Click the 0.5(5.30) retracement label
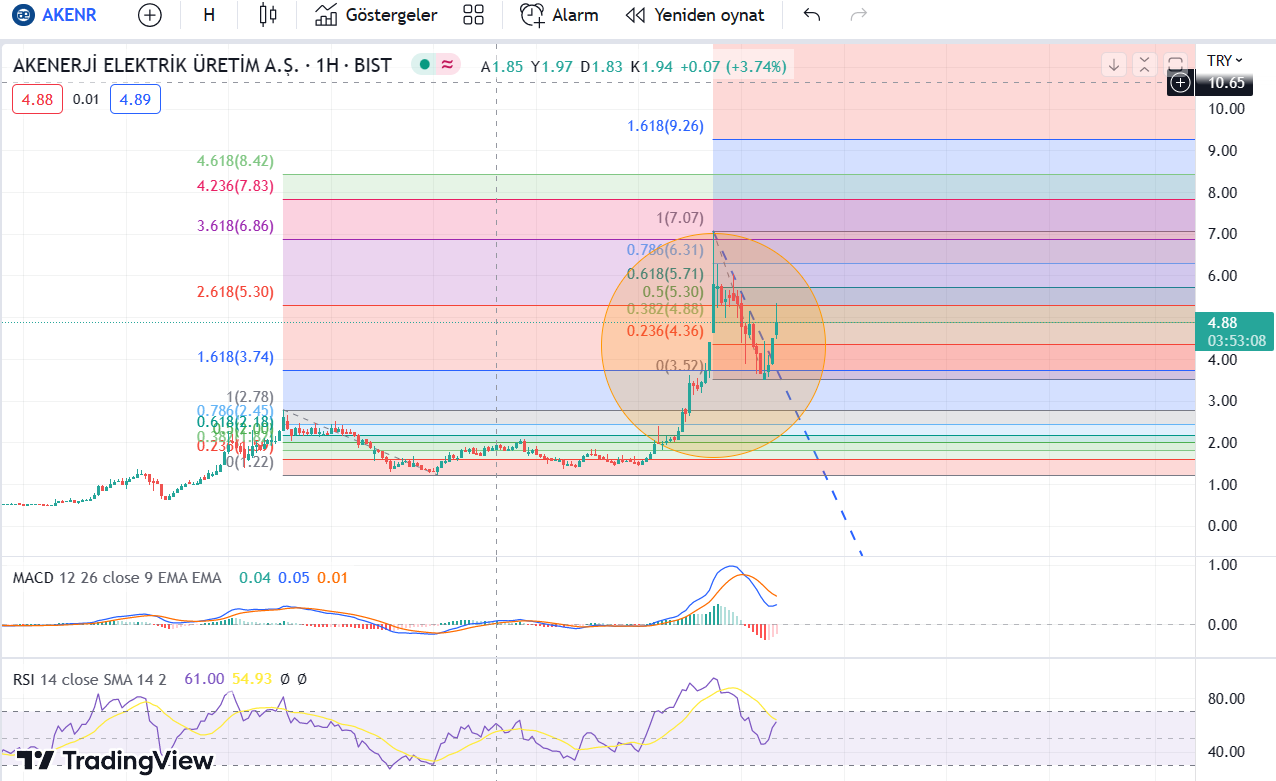 [673, 292]
